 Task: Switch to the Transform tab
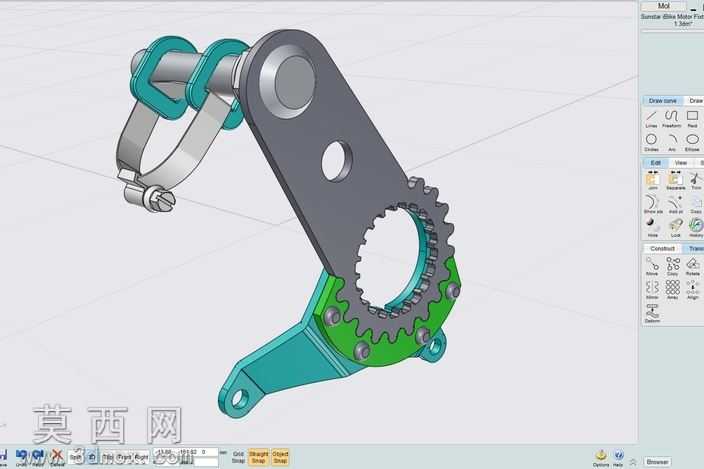click(x=694, y=248)
